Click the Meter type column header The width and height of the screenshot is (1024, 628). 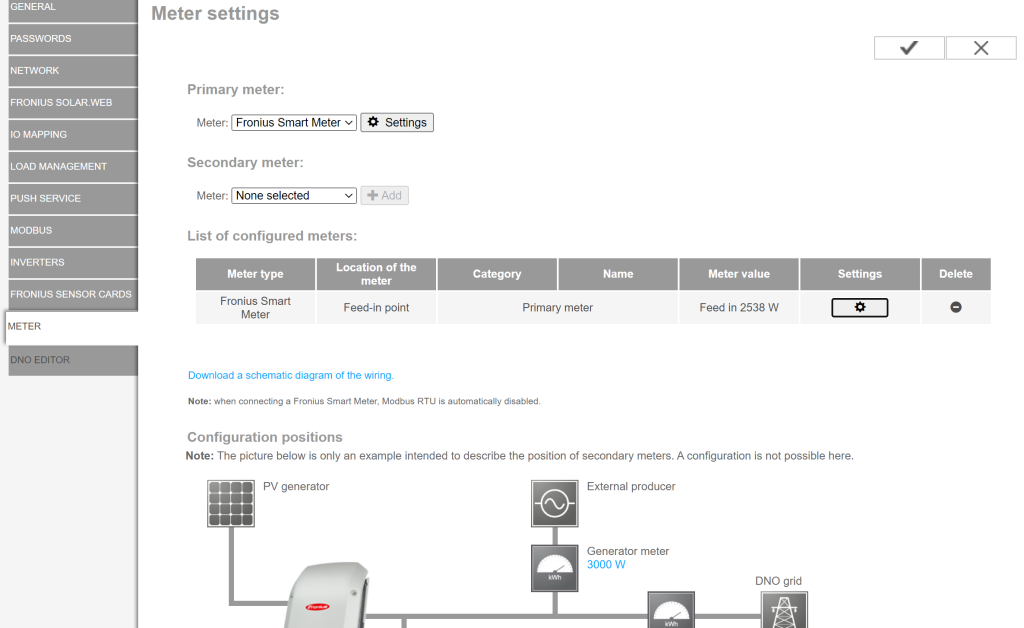coord(255,274)
